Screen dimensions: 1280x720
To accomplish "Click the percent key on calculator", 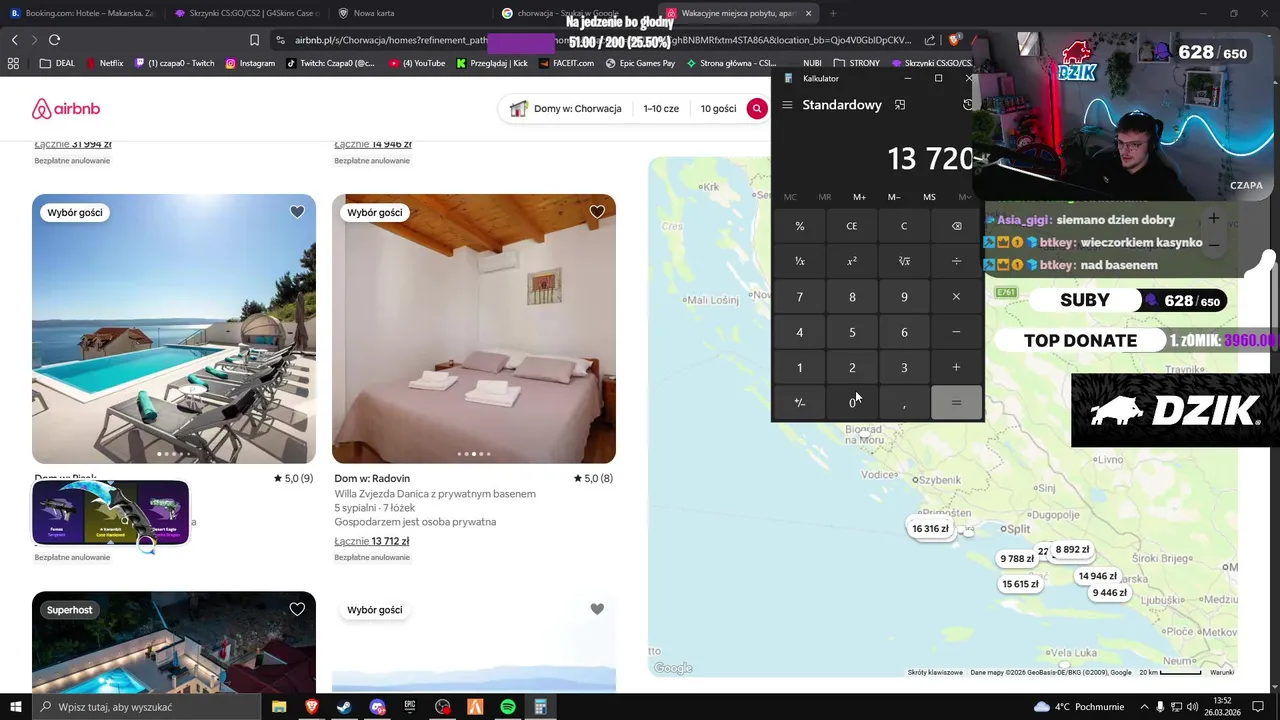I will point(799,226).
